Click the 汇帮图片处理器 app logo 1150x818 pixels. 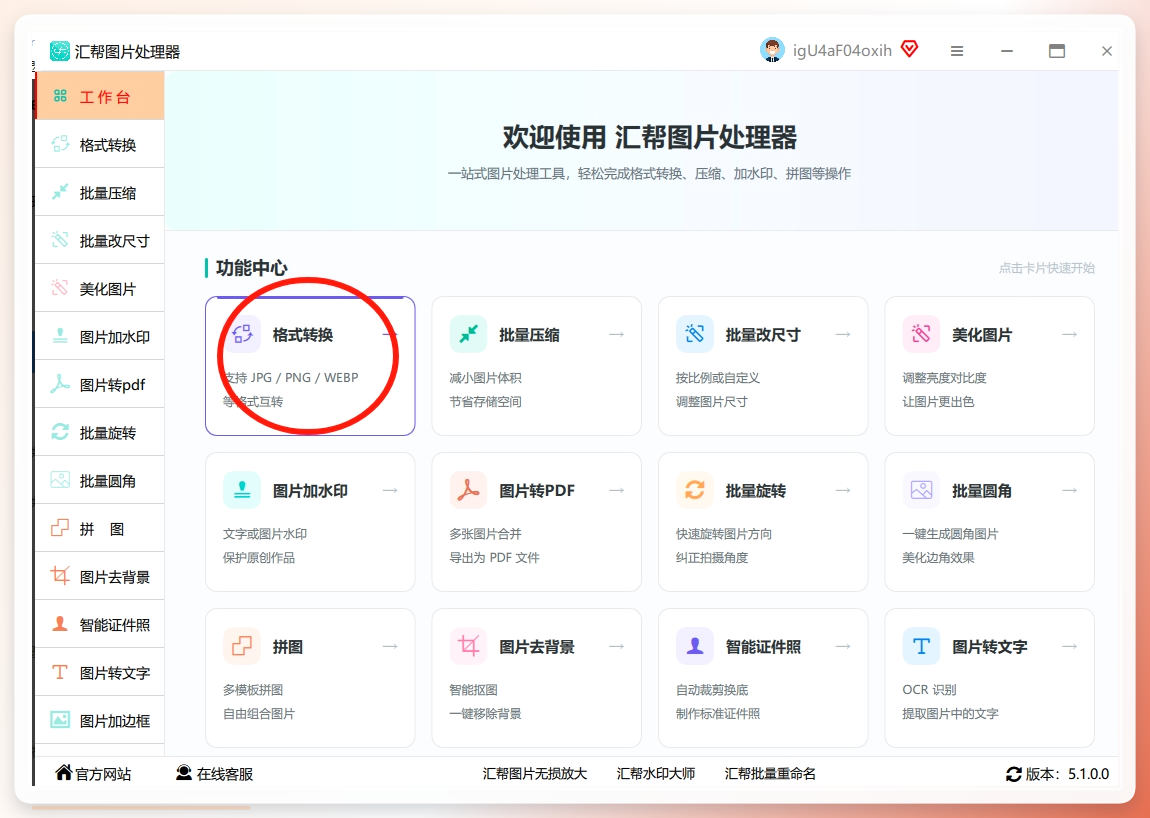click(59, 51)
